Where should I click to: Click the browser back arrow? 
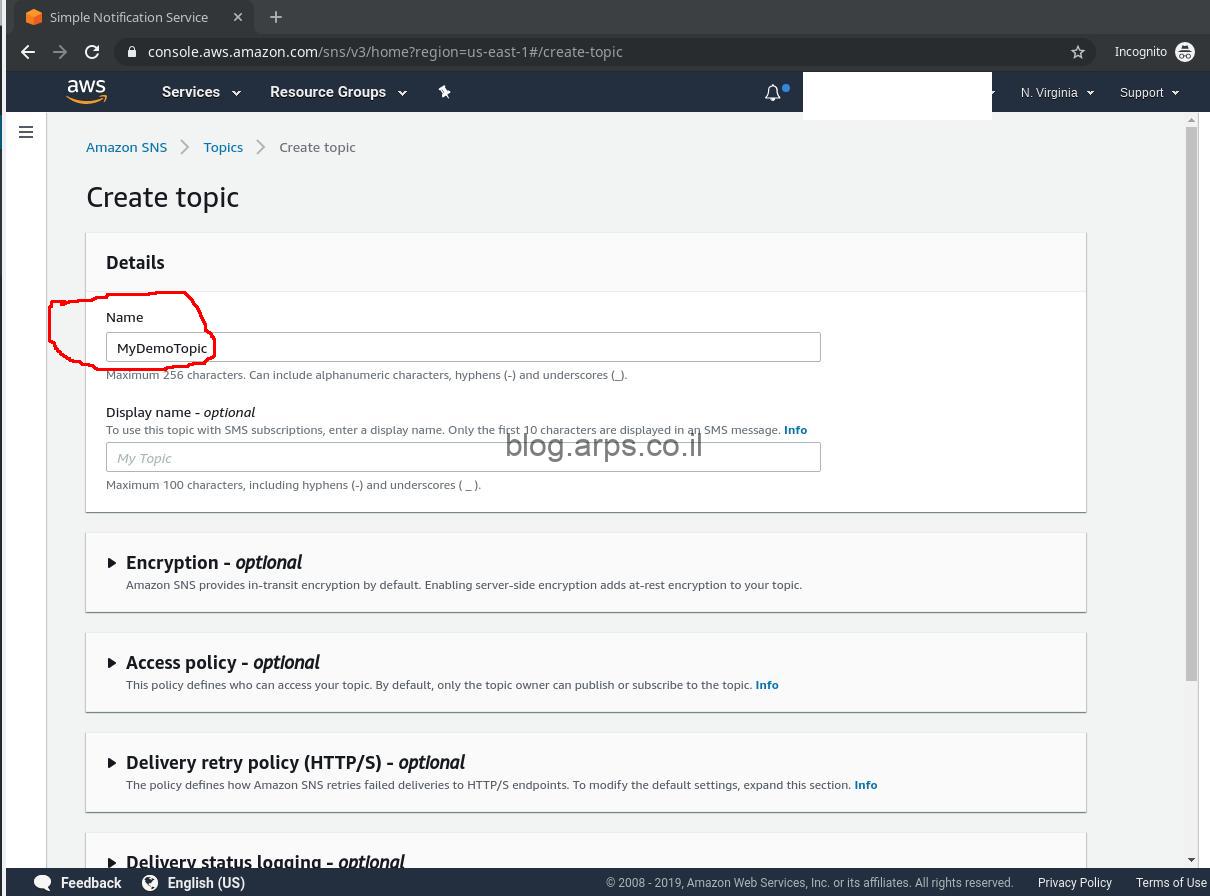28,52
